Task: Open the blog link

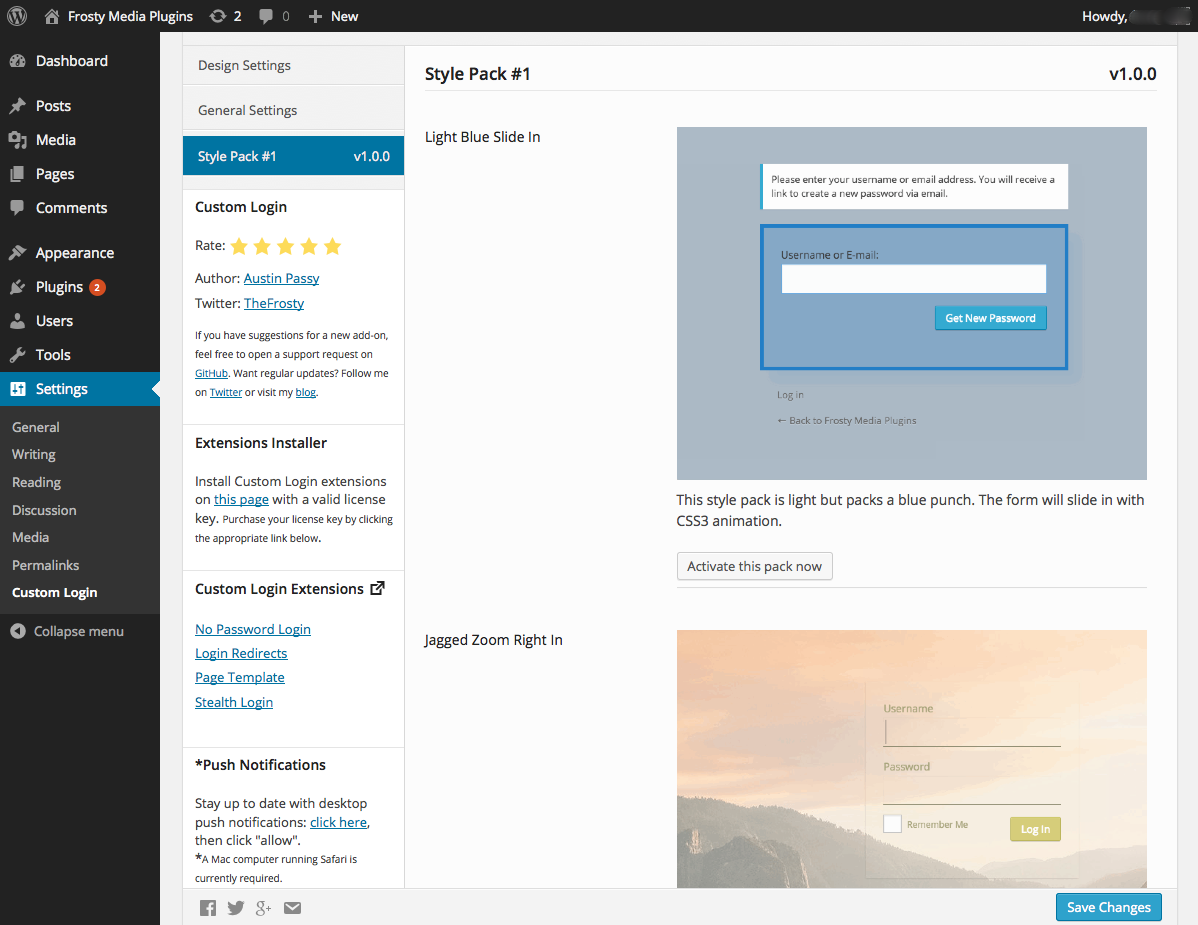Action: (x=306, y=392)
